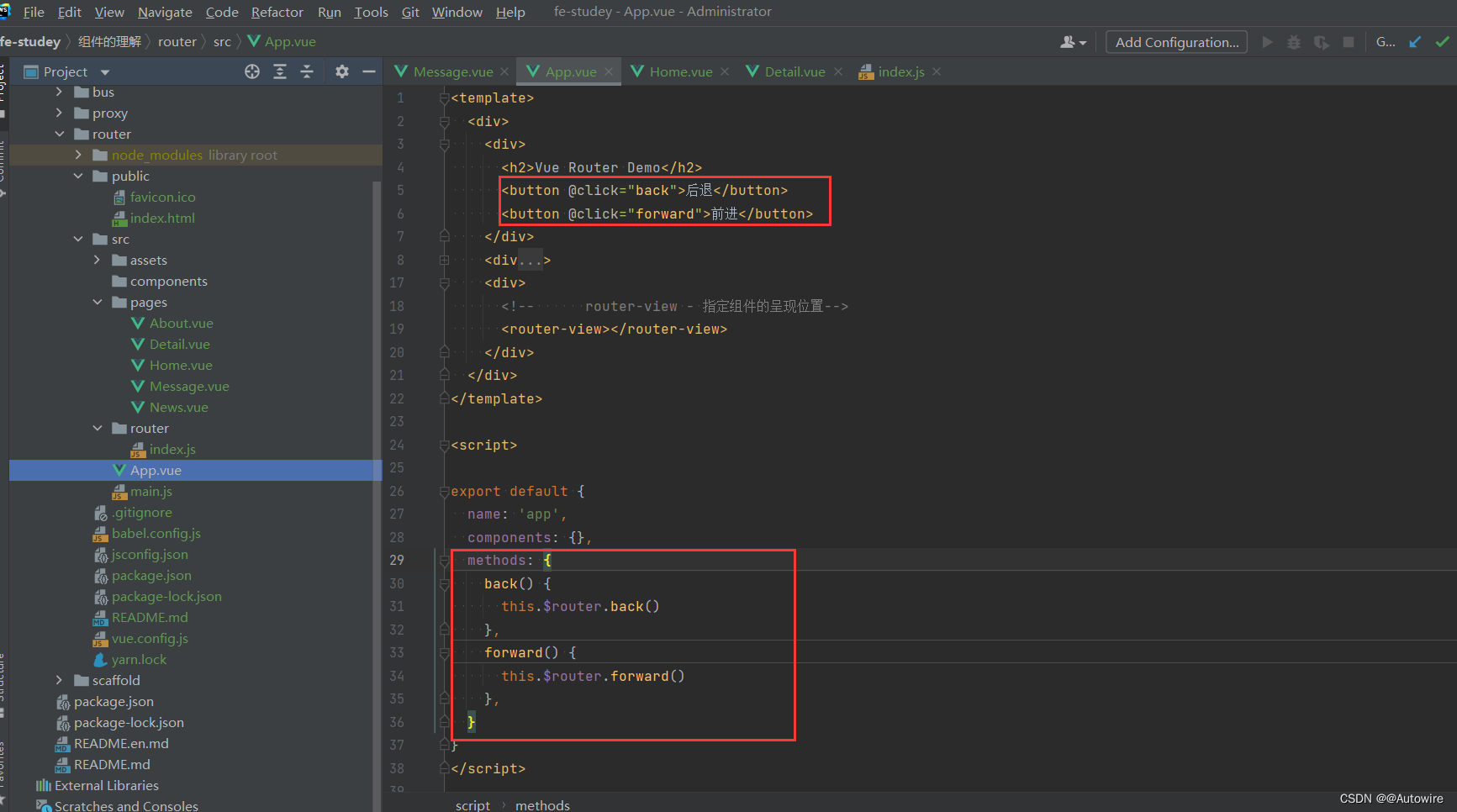Click the Locate/Select Opened File target icon
Screen dimensions: 1457x812
[252, 71]
